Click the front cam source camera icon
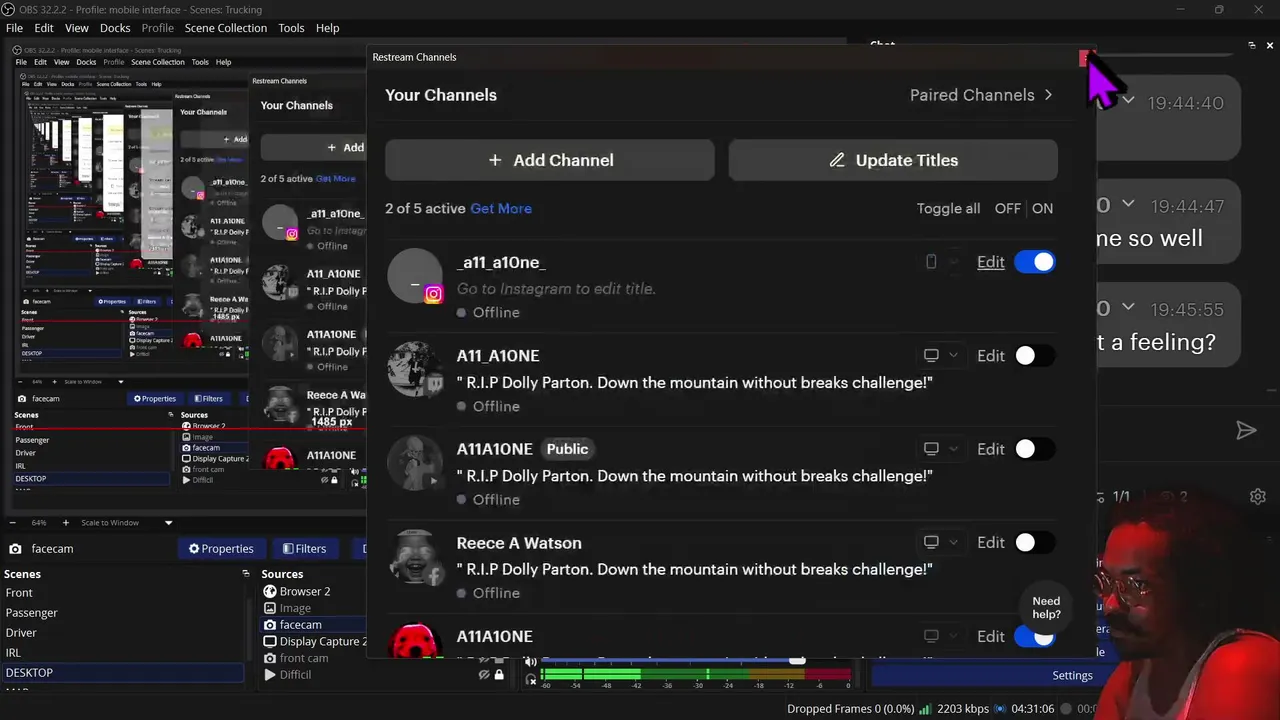The width and height of the screenshot is (1280, 720). point(269,658)
